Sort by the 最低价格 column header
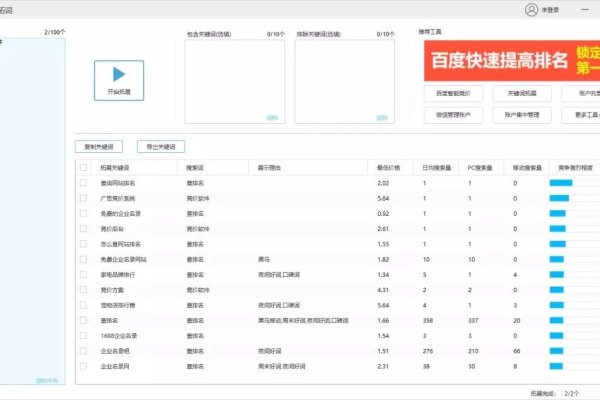 coord(388,168)
